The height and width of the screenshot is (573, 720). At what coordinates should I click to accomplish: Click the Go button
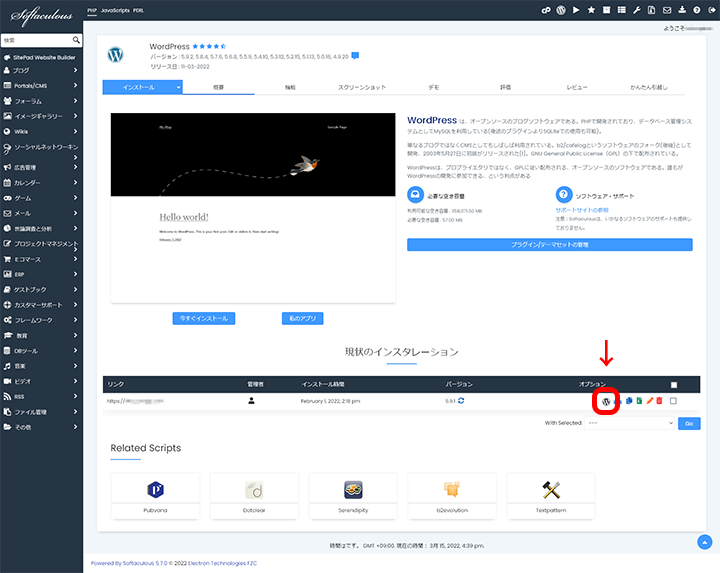pos(689,423)
